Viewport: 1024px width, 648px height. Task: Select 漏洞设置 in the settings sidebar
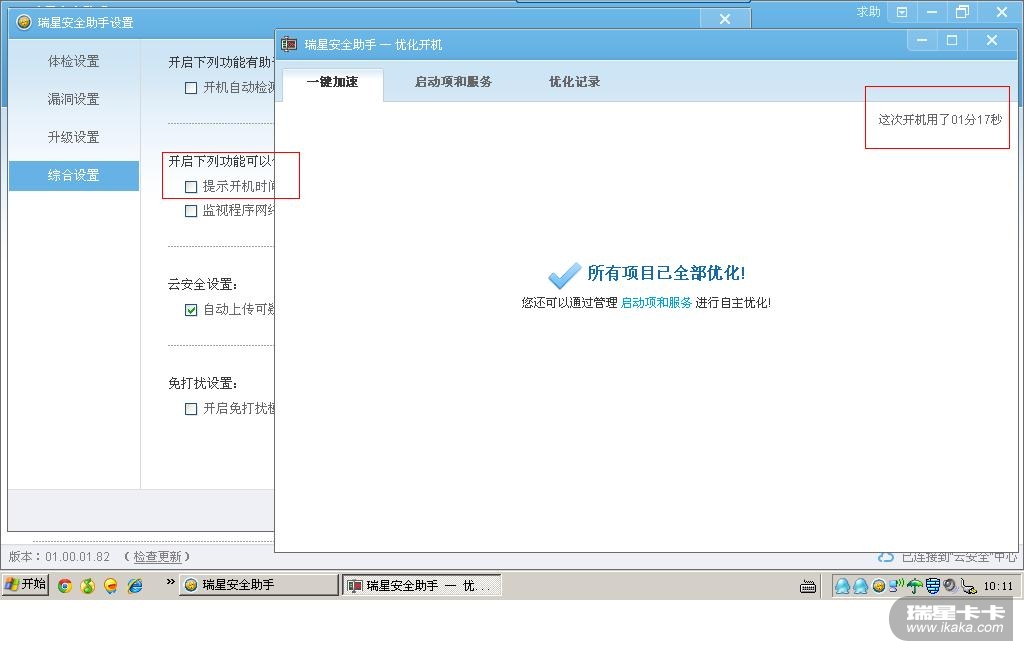(74, 99)
